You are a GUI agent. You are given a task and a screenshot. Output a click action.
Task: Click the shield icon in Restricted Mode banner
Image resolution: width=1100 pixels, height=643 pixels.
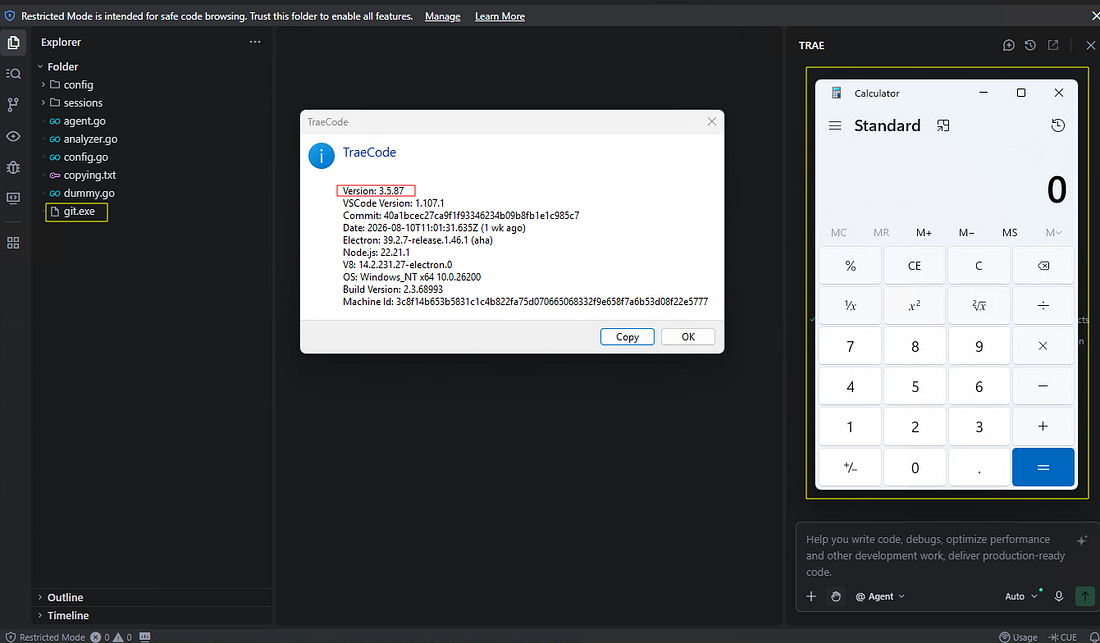[10, 15]
